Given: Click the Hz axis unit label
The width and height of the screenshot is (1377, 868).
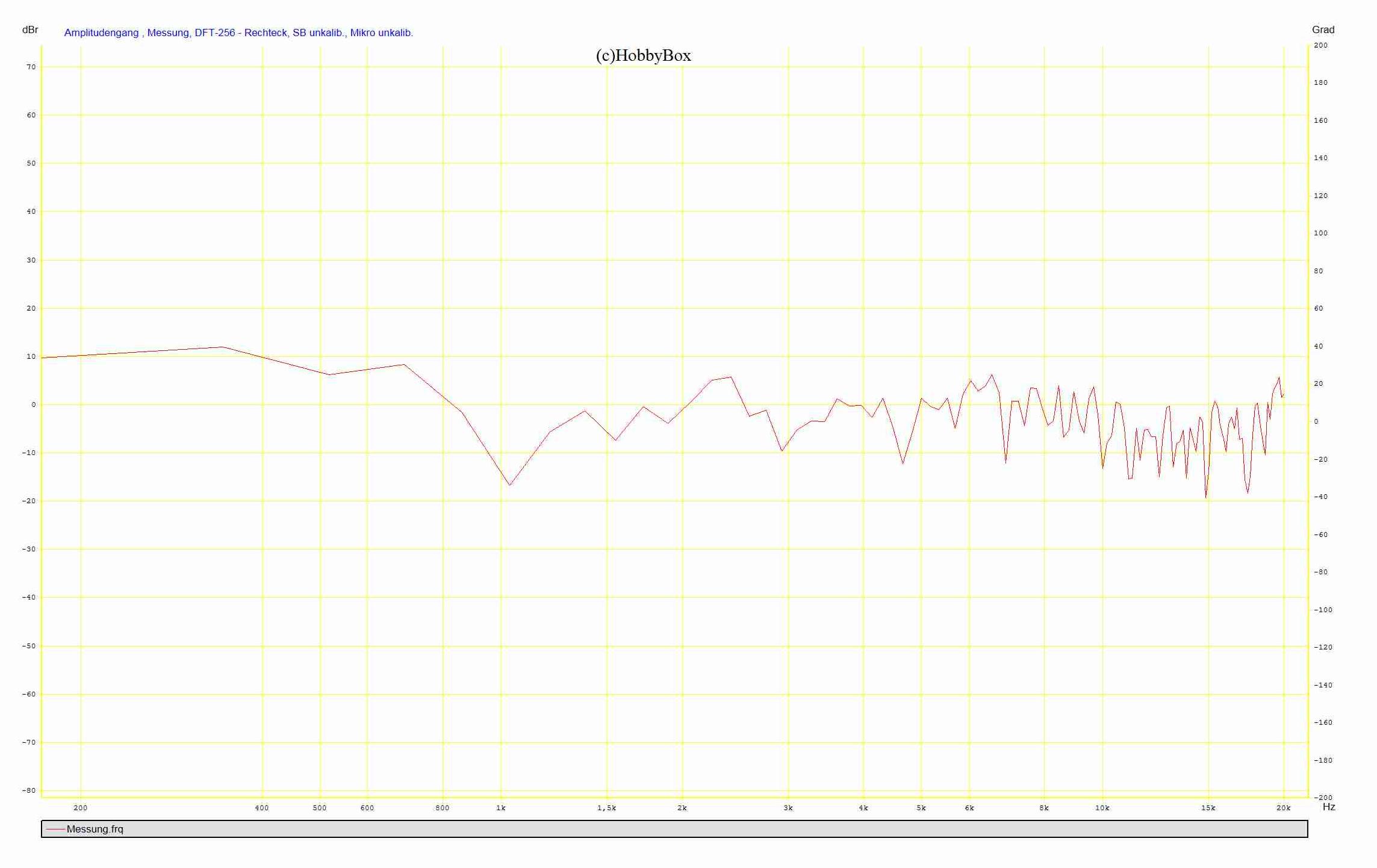Looking at the screenshot, I should tap(1329, 807).
